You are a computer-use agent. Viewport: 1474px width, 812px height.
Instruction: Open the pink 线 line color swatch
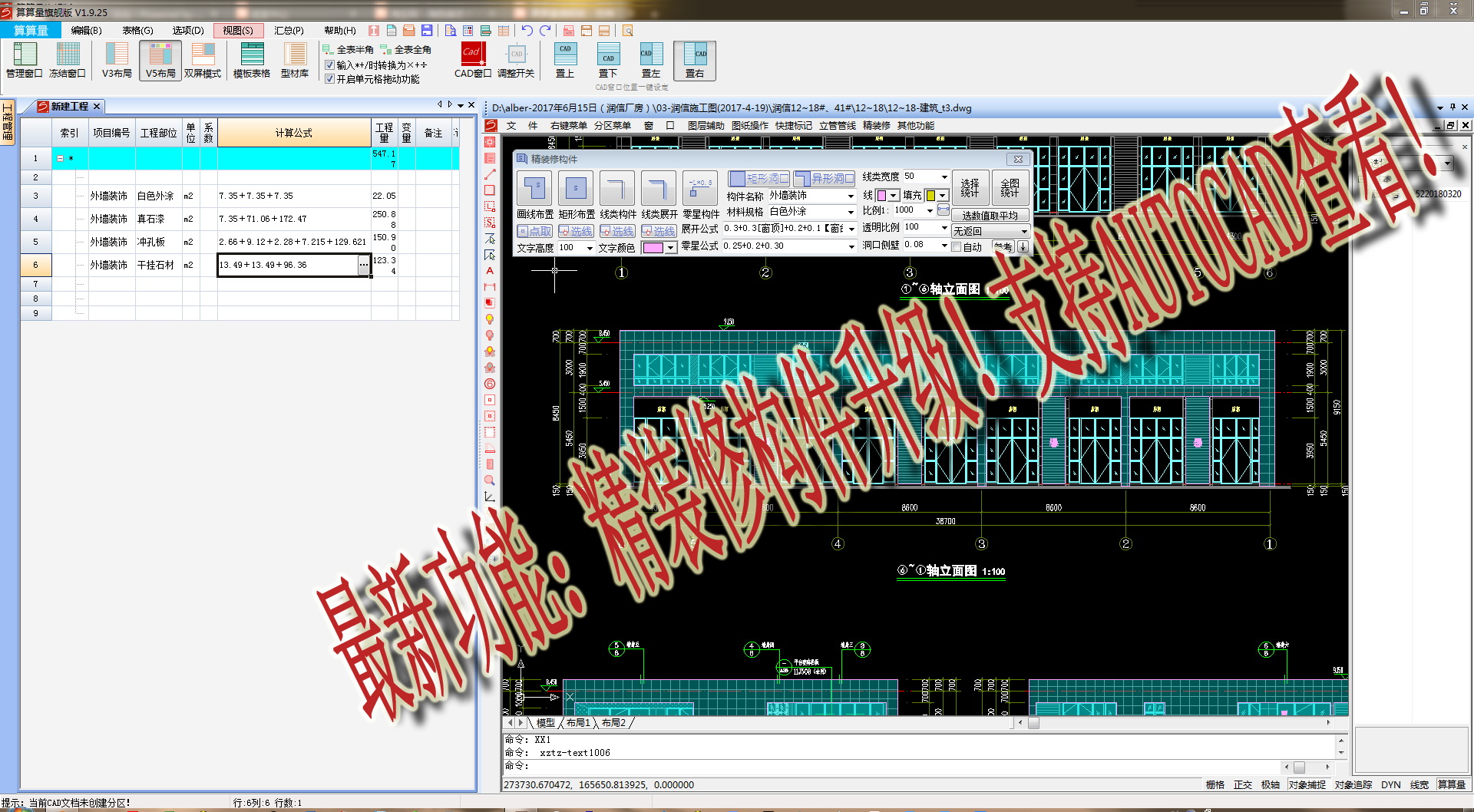coord(887,196)
